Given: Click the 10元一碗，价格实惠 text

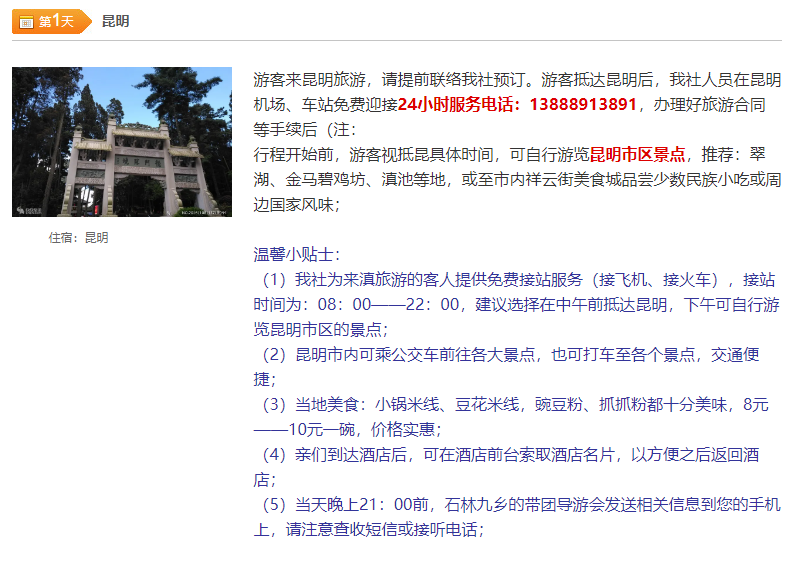Looking at the screenshot, I should (x=365, y=430).
